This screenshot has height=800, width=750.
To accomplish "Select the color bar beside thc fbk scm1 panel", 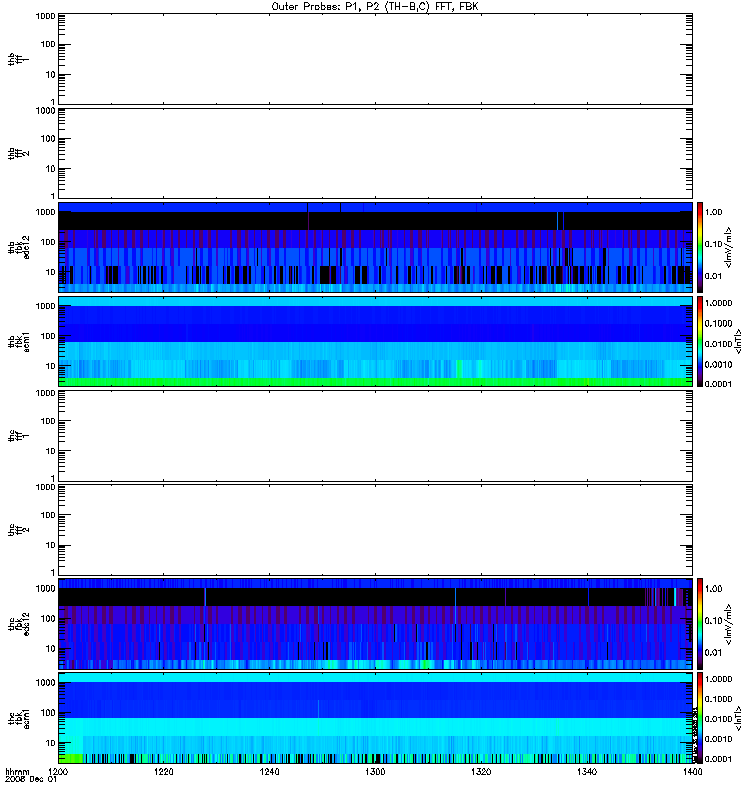I will [x=700, y=718].
